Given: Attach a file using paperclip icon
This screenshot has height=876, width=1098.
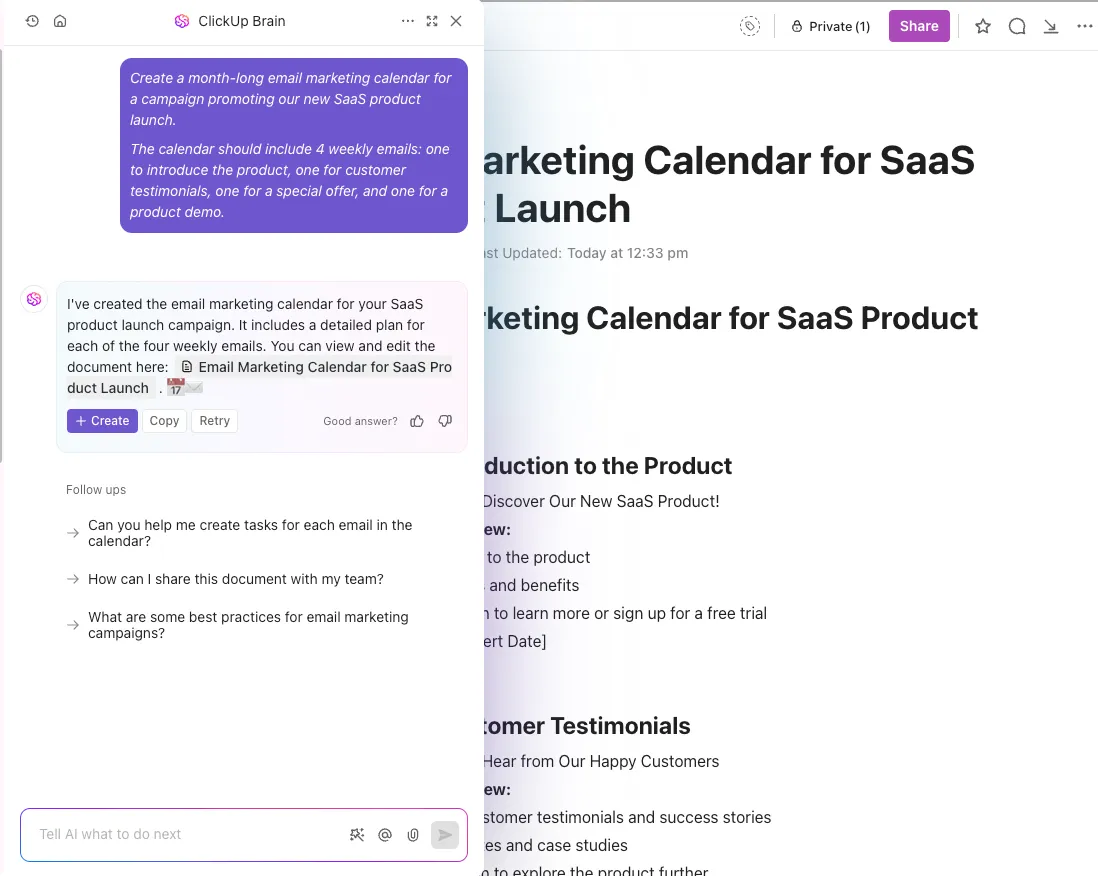Looking at the screenshot, I should point(413,835).
